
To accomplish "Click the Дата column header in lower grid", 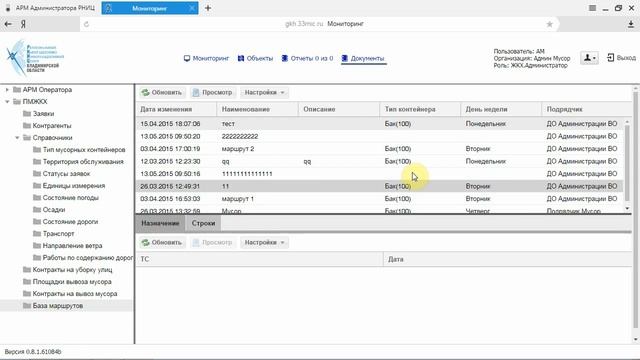I will [x=507, y=259].
